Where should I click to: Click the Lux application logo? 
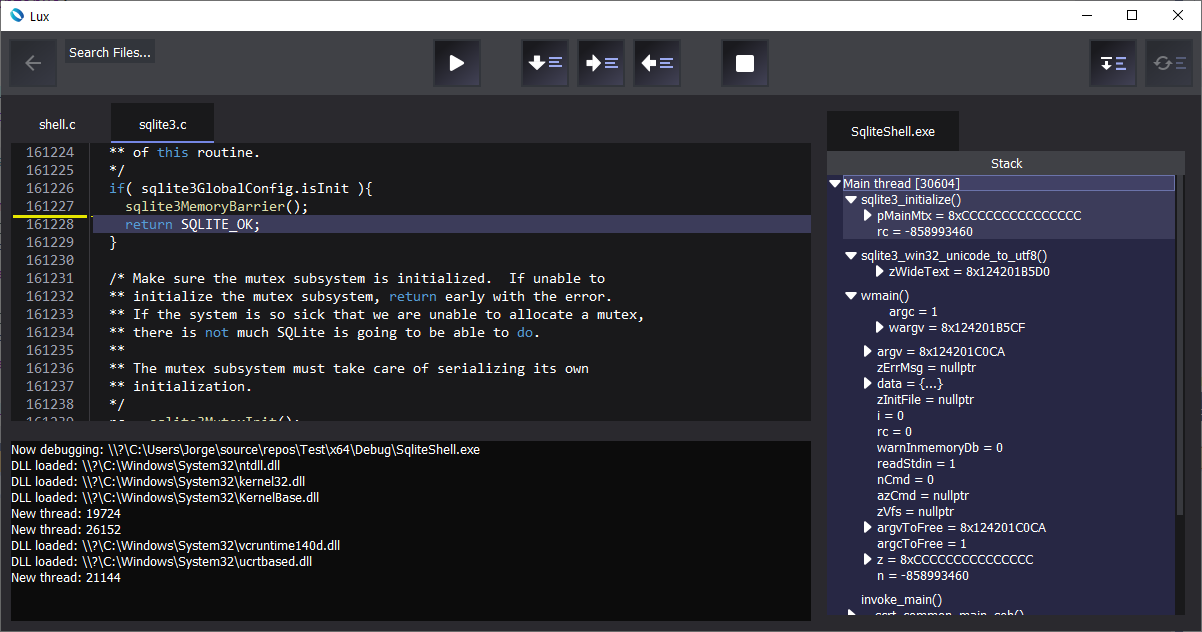tap(16, 15)
